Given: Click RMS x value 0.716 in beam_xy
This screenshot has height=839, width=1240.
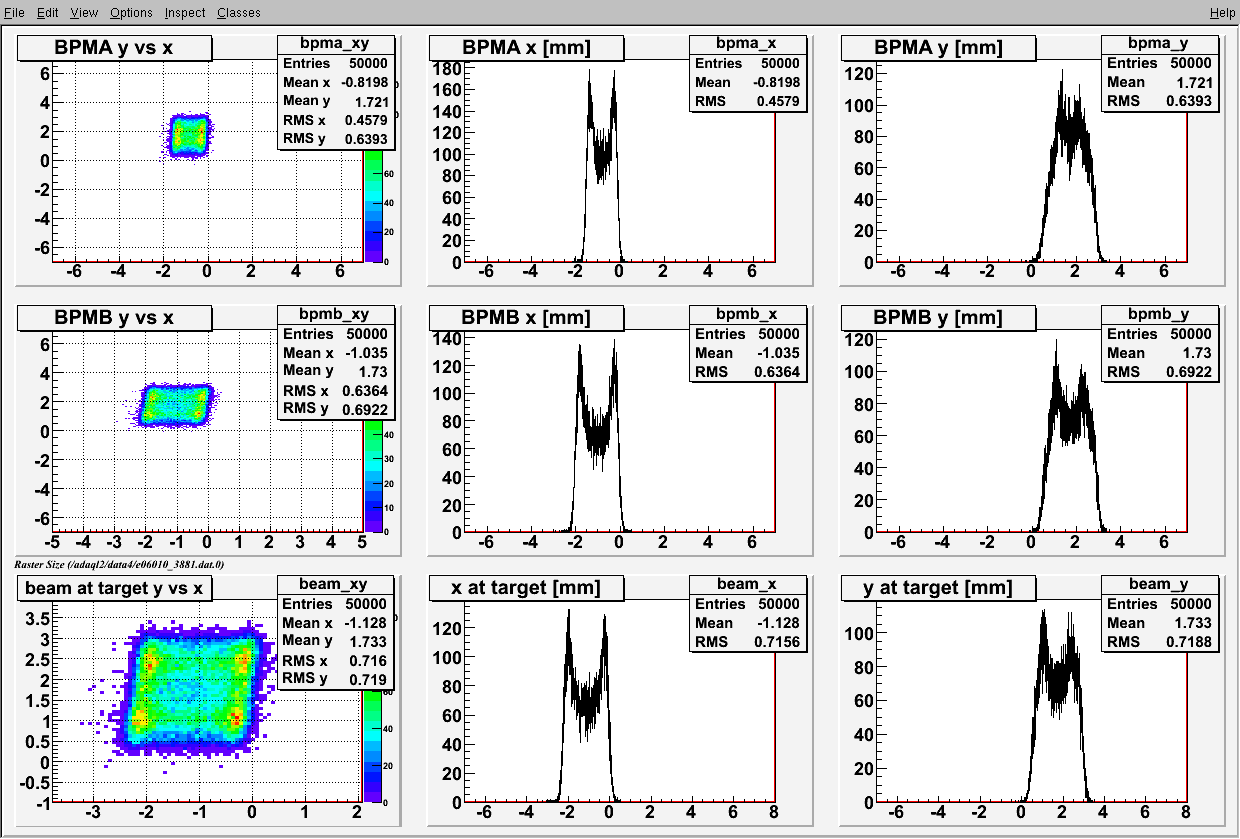Looking at the screenshot, I should [x=369, y=660].
